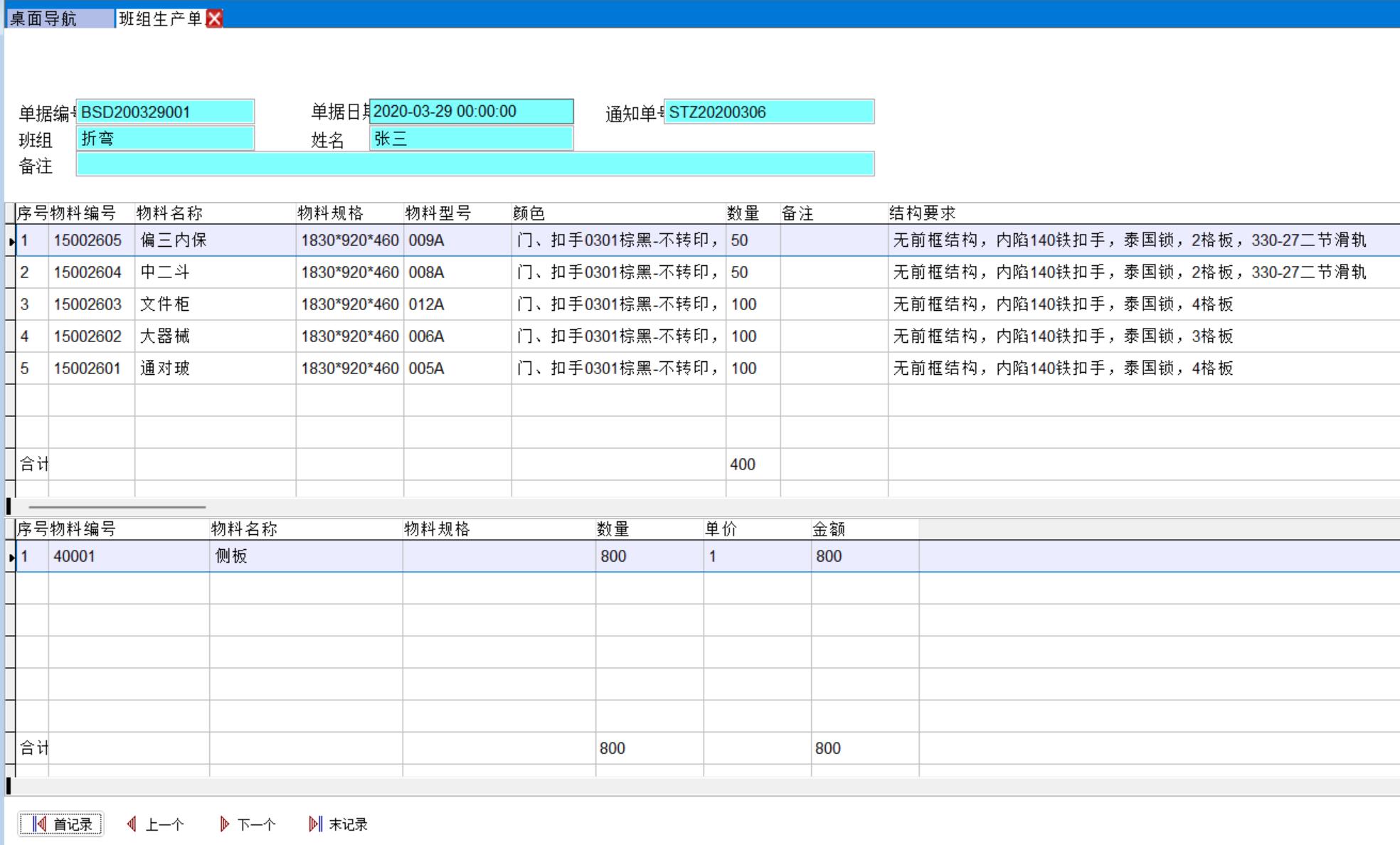Click the 数量 column header in upper grid
The width and height of the screenshot is (1400, 845).
[743, 213]
